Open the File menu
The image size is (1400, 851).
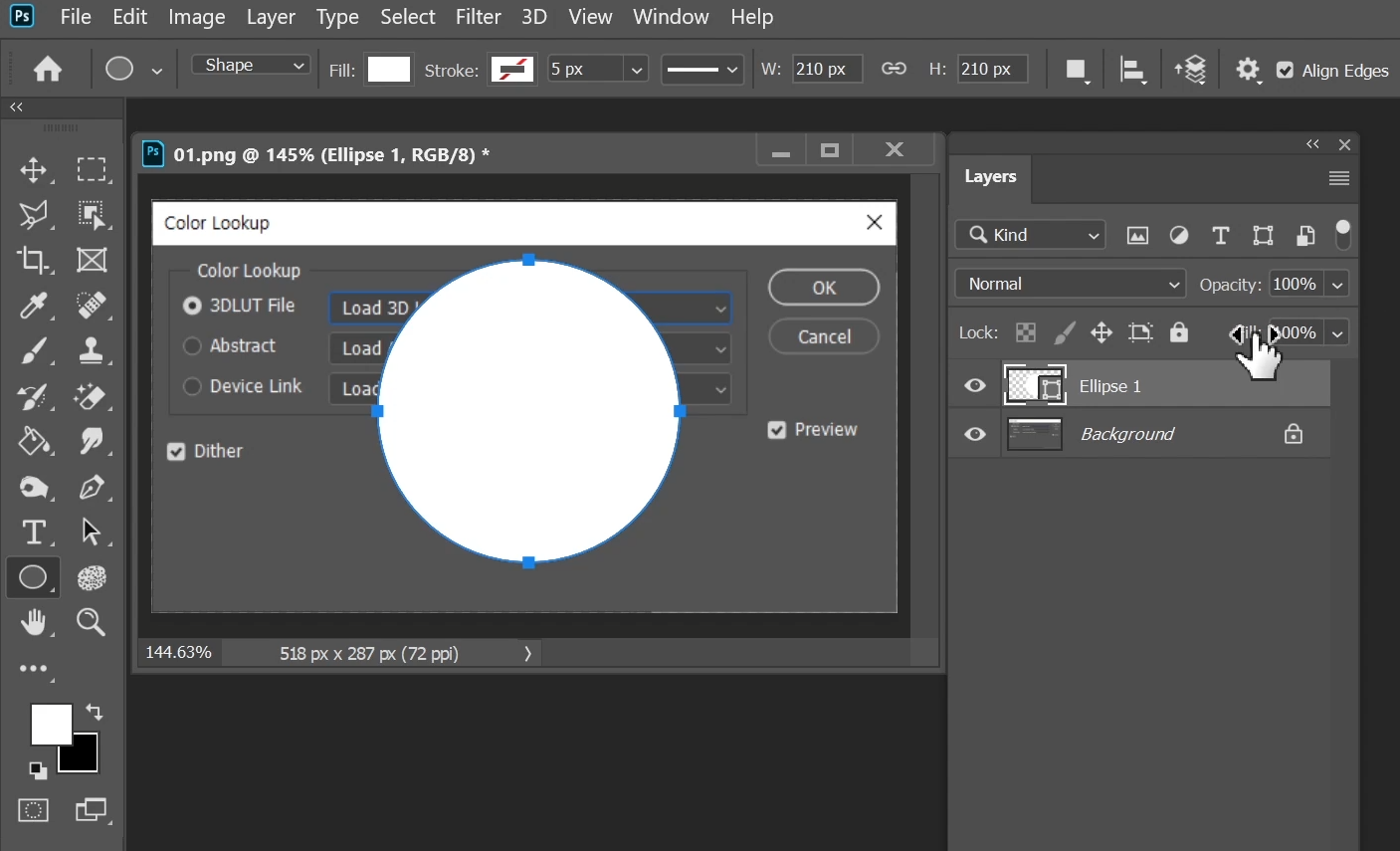pos(76,17)
